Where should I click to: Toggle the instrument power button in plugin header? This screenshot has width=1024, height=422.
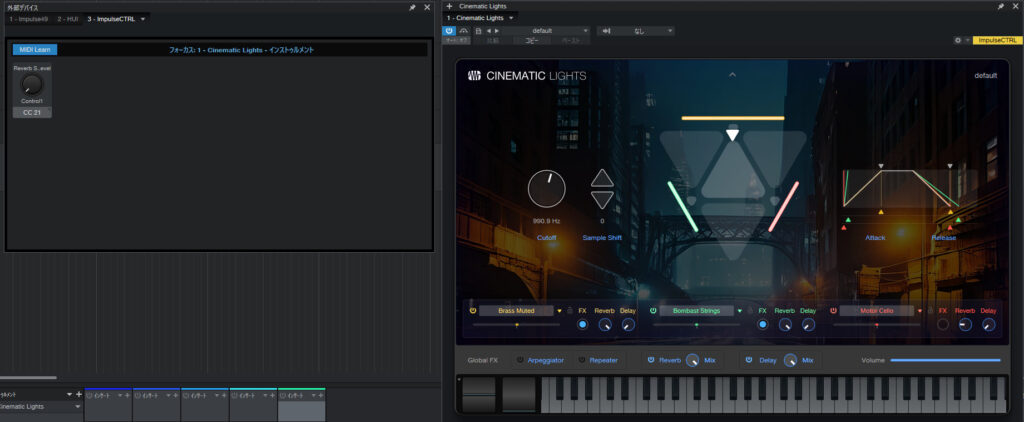click(449, 31)
